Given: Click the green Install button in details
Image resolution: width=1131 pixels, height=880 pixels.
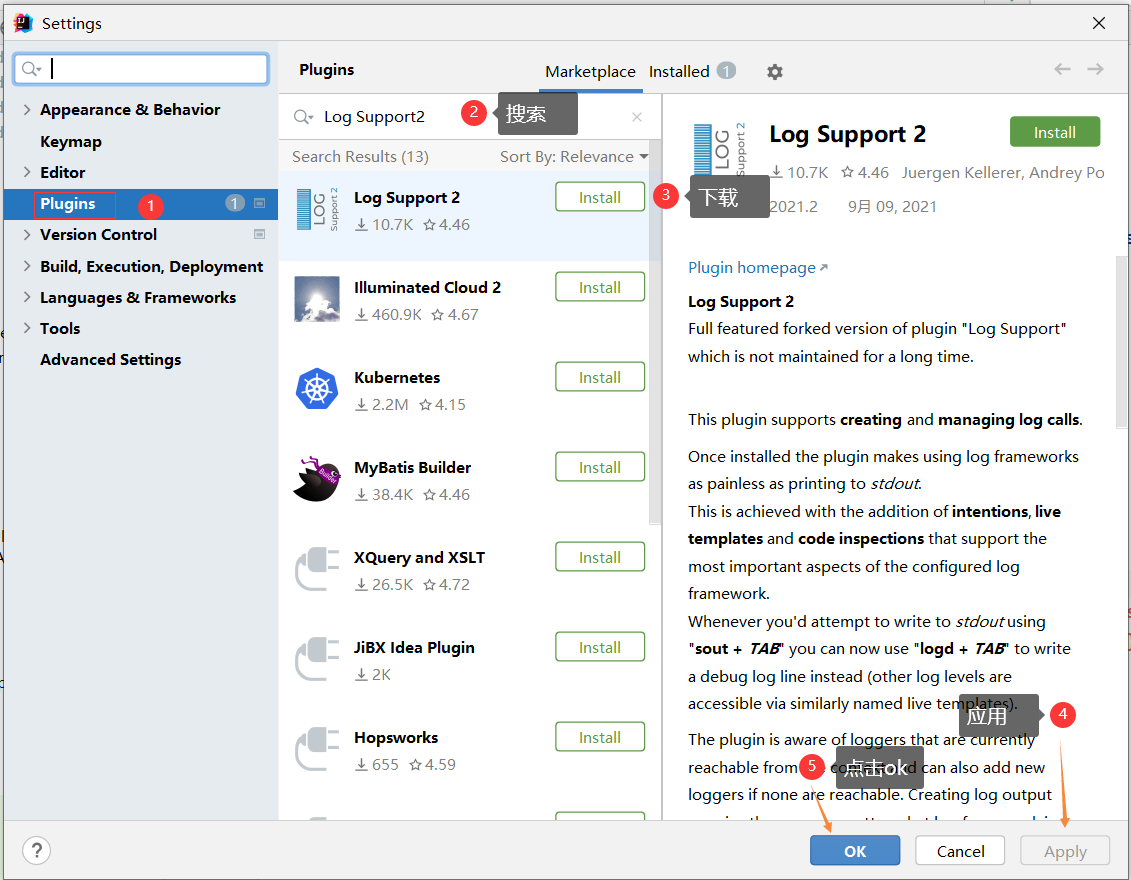Looking at the screenshot, I should (1055, 132).
